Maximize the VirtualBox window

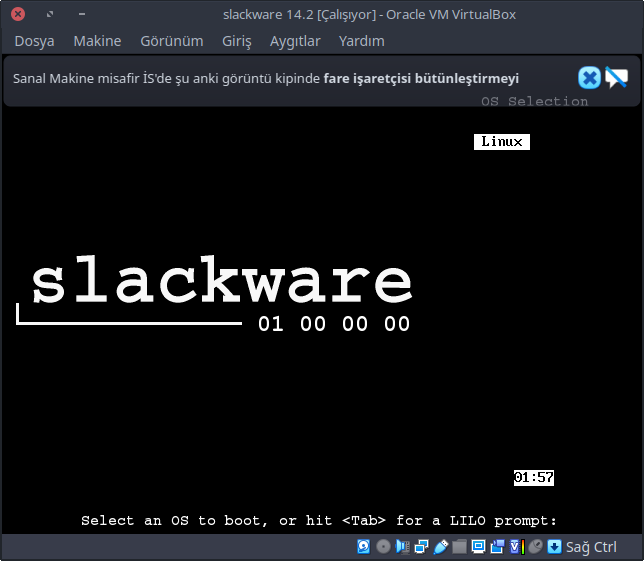click(50, 14)
